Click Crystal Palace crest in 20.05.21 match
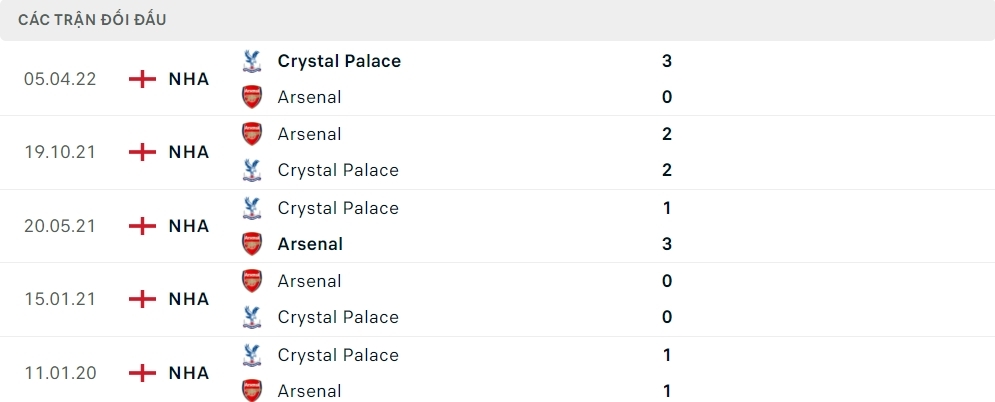 (252, 208)
